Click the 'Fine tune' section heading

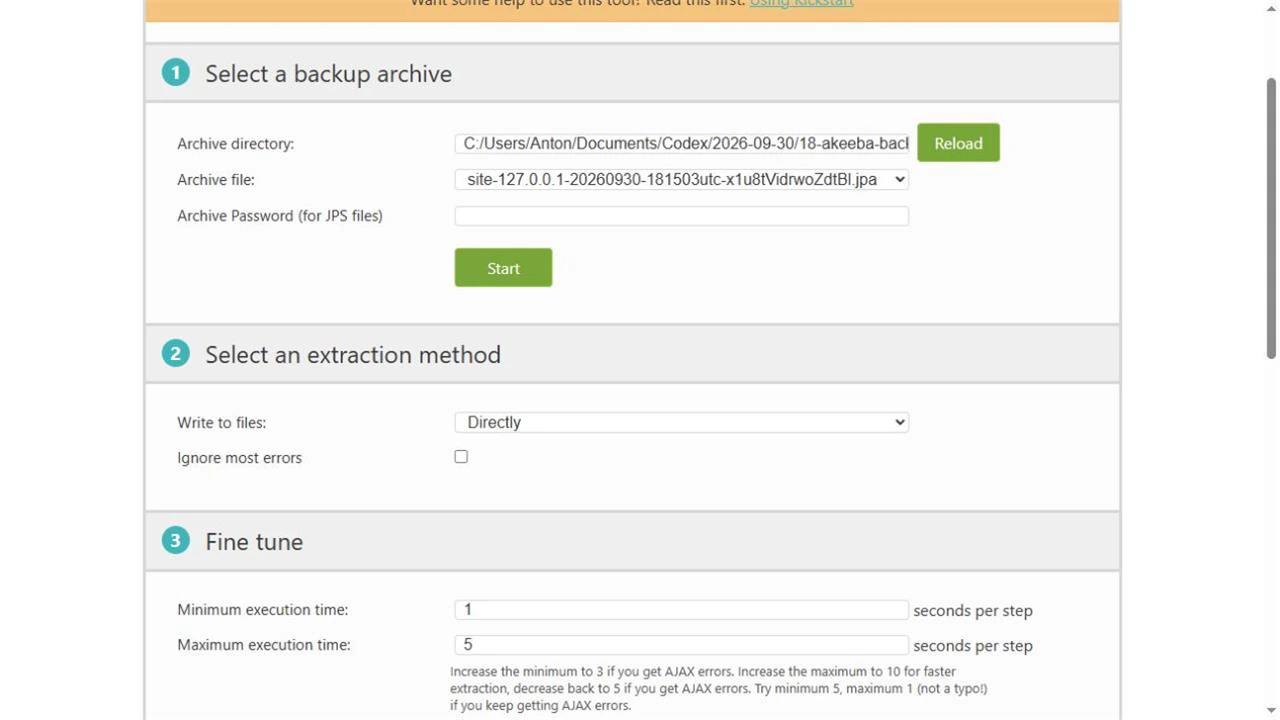coord(254,541)
